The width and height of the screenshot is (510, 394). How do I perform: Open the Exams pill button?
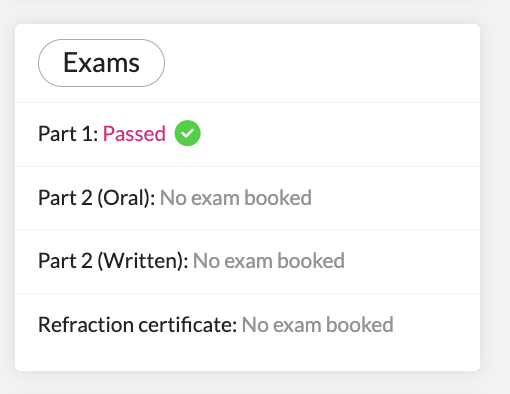click(x=101, y=63)
